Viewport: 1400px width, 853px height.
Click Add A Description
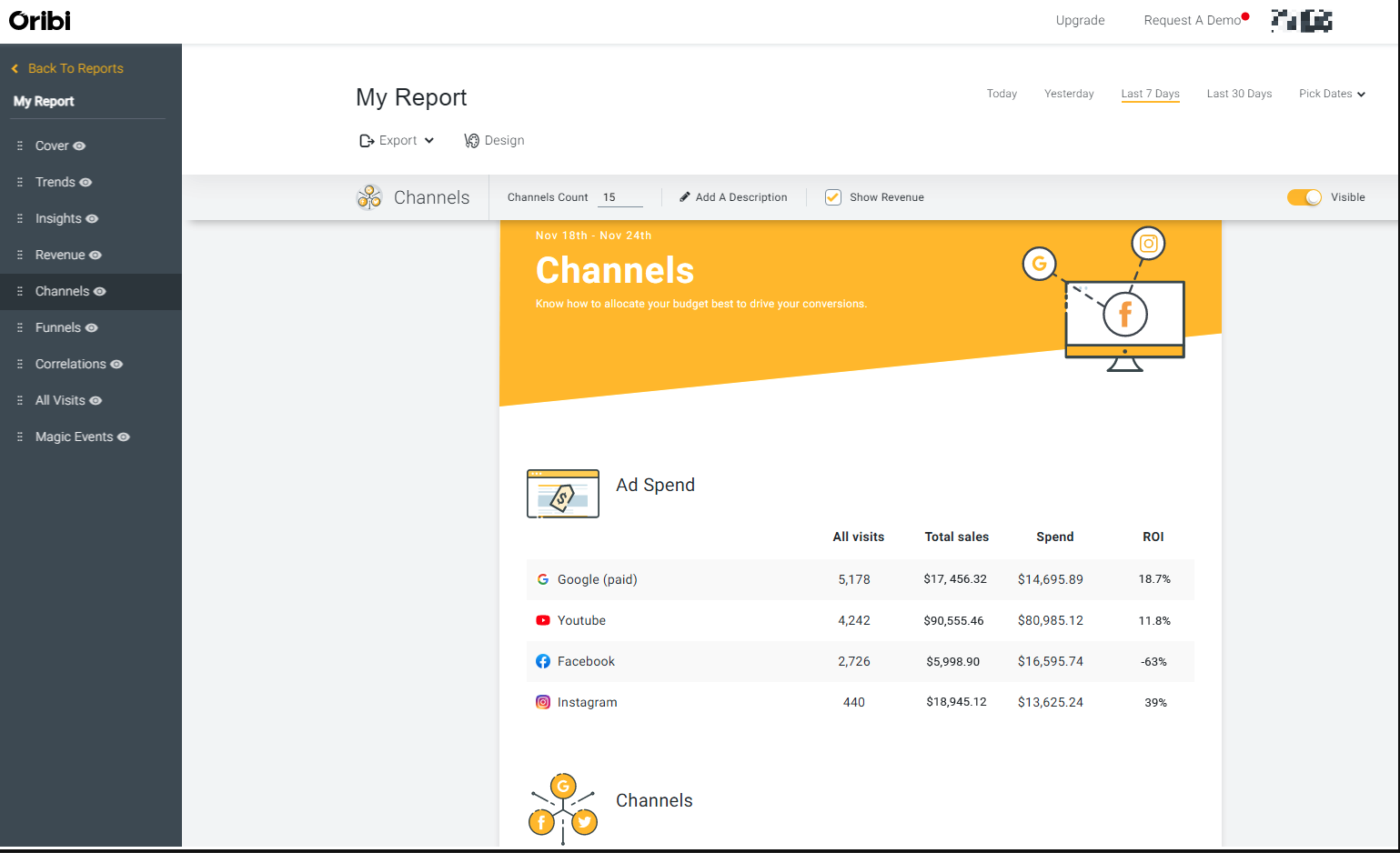[741, 197]
